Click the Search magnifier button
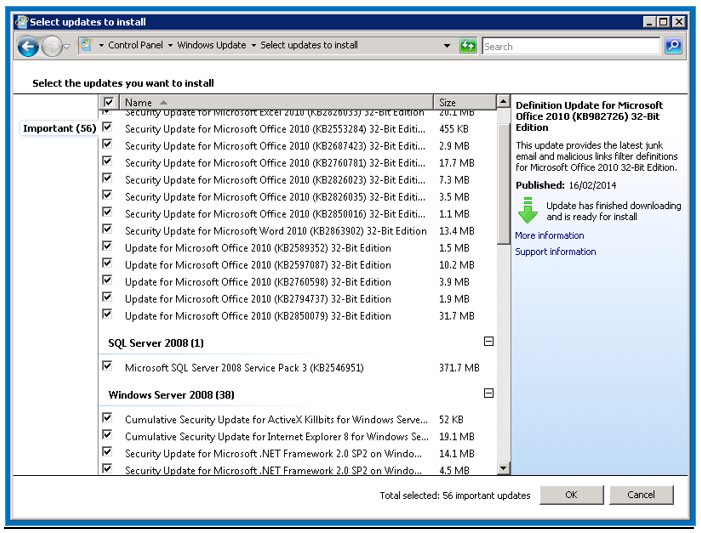This screenshot has width=701, height=533. tap(673, 46)
